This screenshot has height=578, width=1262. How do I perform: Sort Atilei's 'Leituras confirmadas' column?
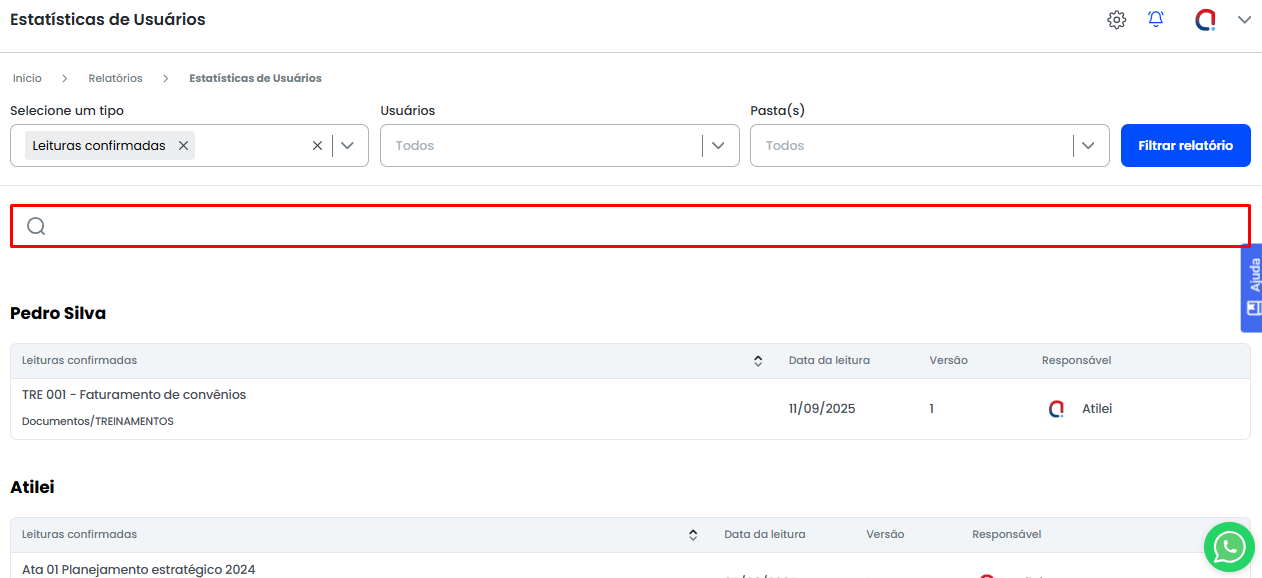coord(693,535)
